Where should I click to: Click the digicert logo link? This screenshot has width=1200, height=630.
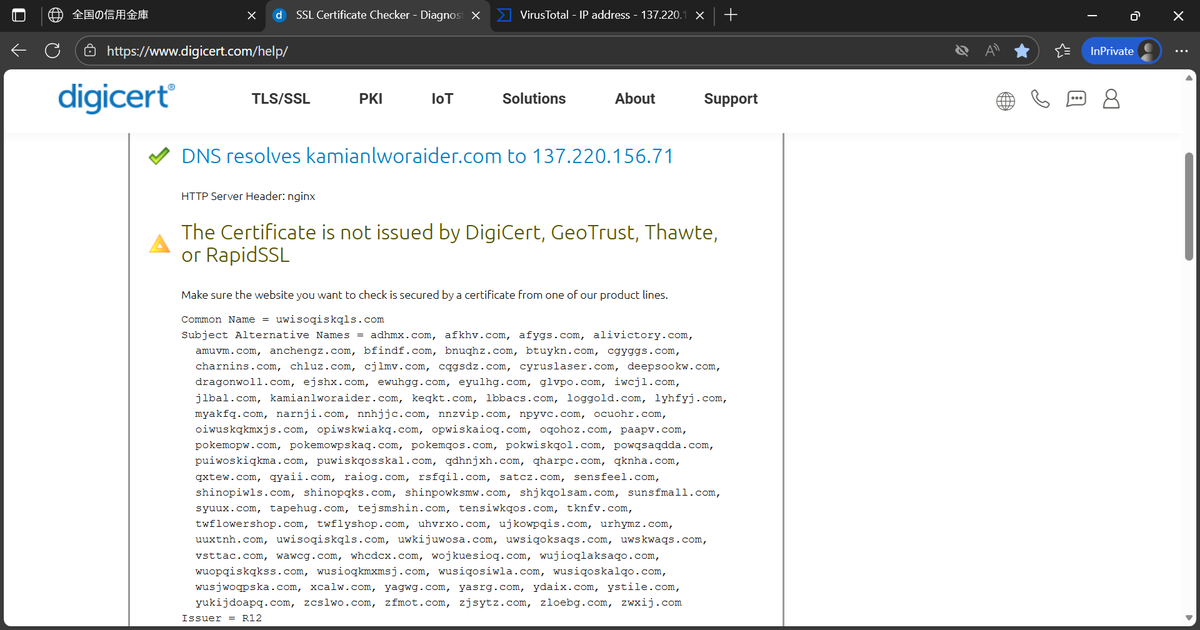[115, 98]
